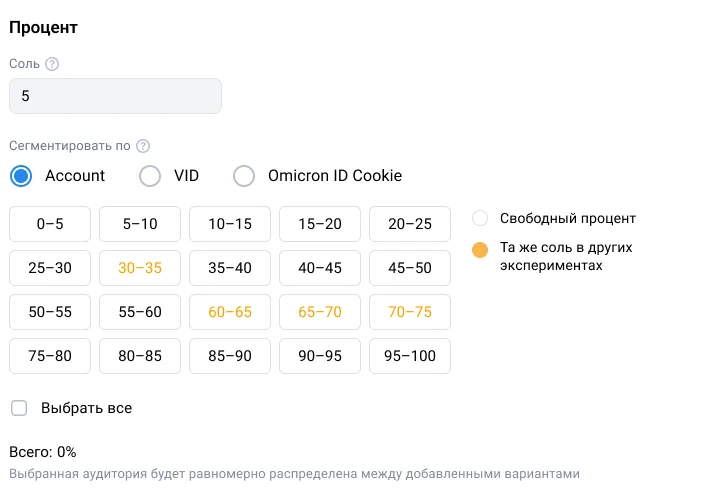Select the 60–65 highlighted segment
The width and height of the screenshot is (725, 502).
coord(230,312)
